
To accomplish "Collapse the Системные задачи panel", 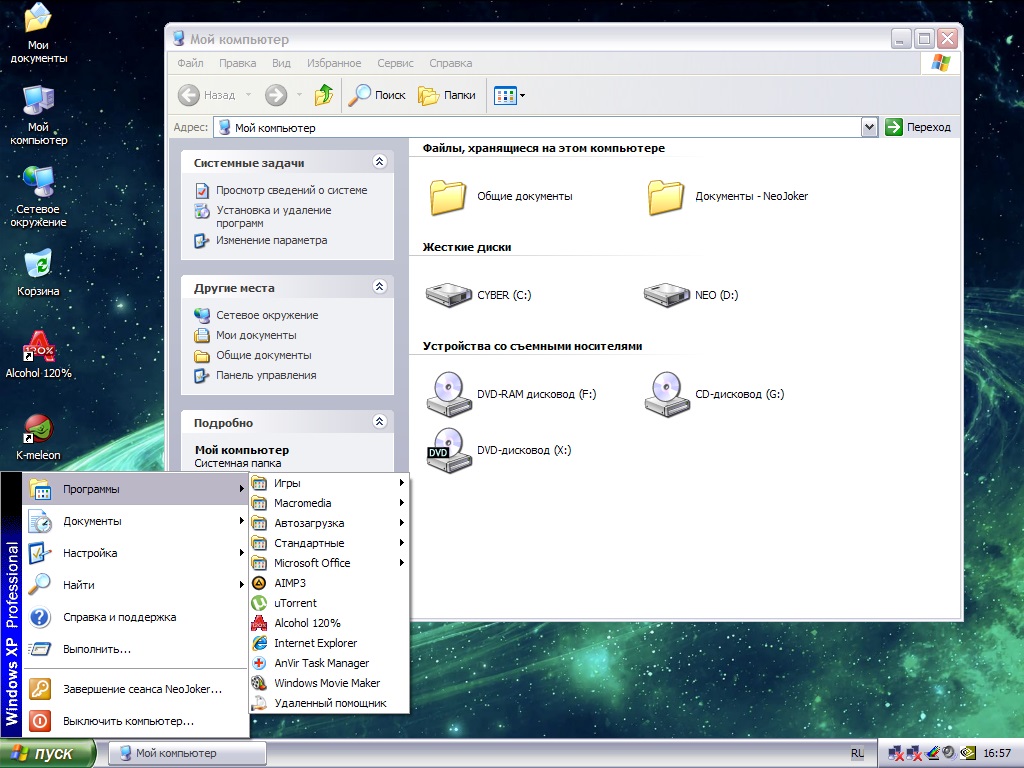I will [x=379, y=162].
